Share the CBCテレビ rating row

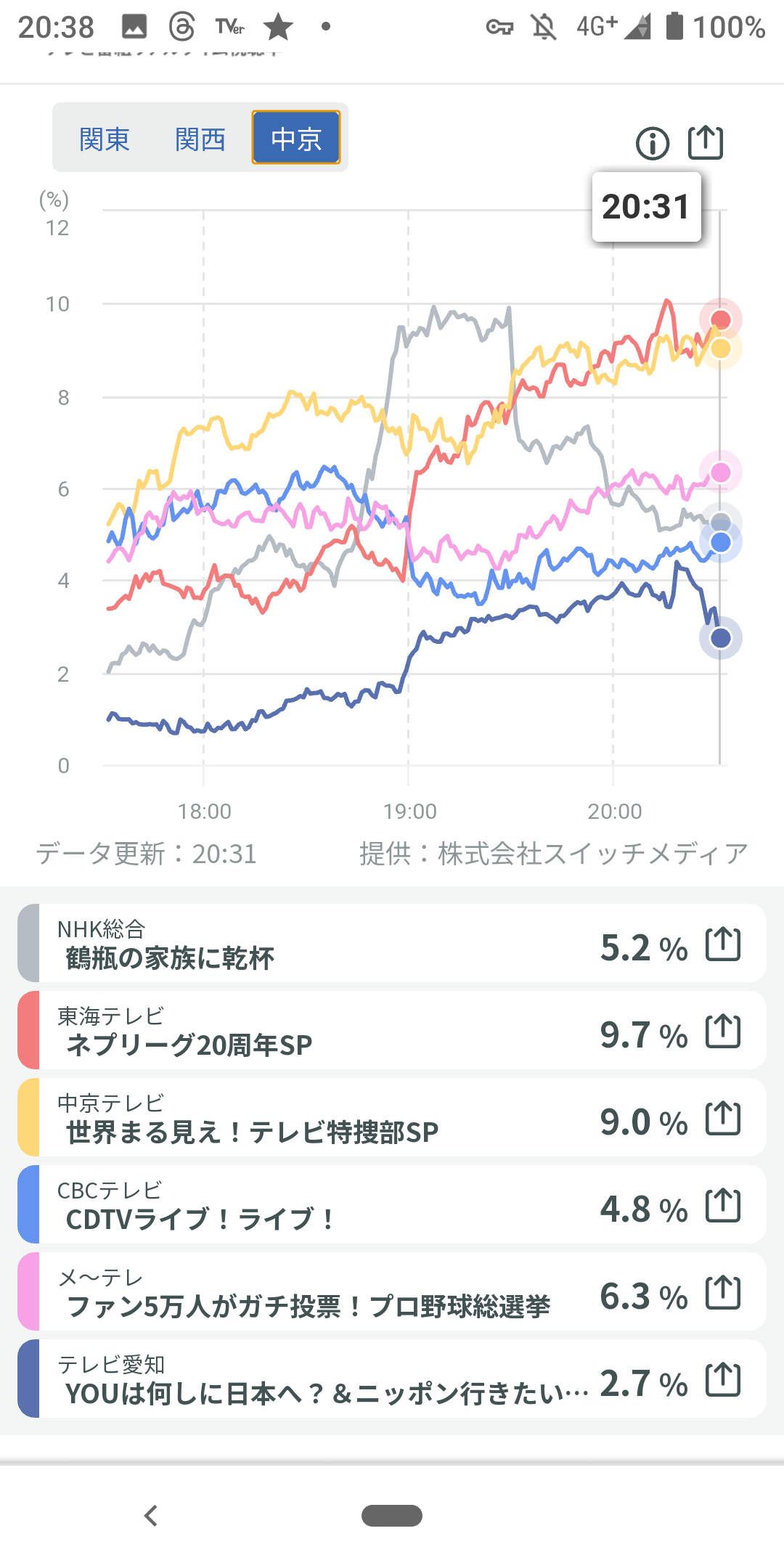pos(723,1205)
